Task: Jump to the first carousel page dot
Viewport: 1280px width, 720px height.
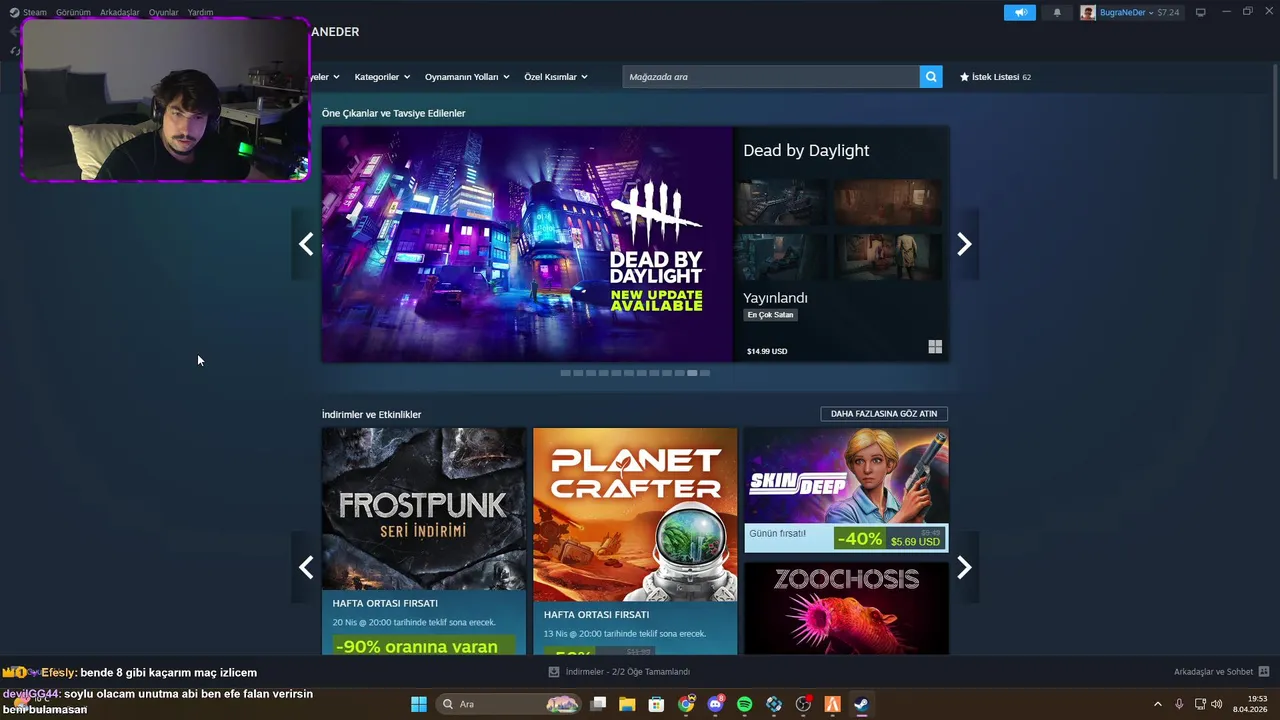Action: tap(565, 373)
